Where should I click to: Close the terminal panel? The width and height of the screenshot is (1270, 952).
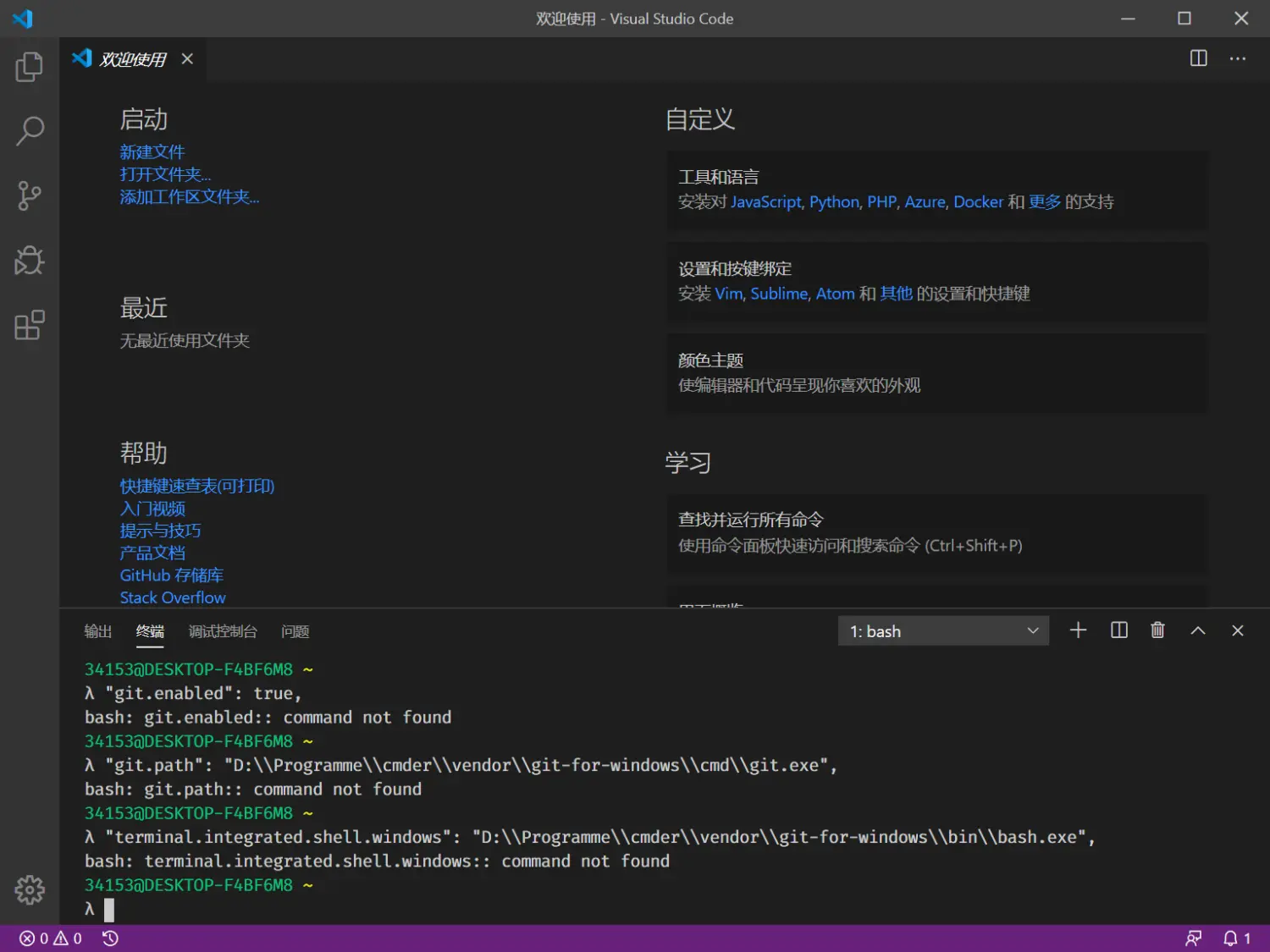(x=1237, y=630)
